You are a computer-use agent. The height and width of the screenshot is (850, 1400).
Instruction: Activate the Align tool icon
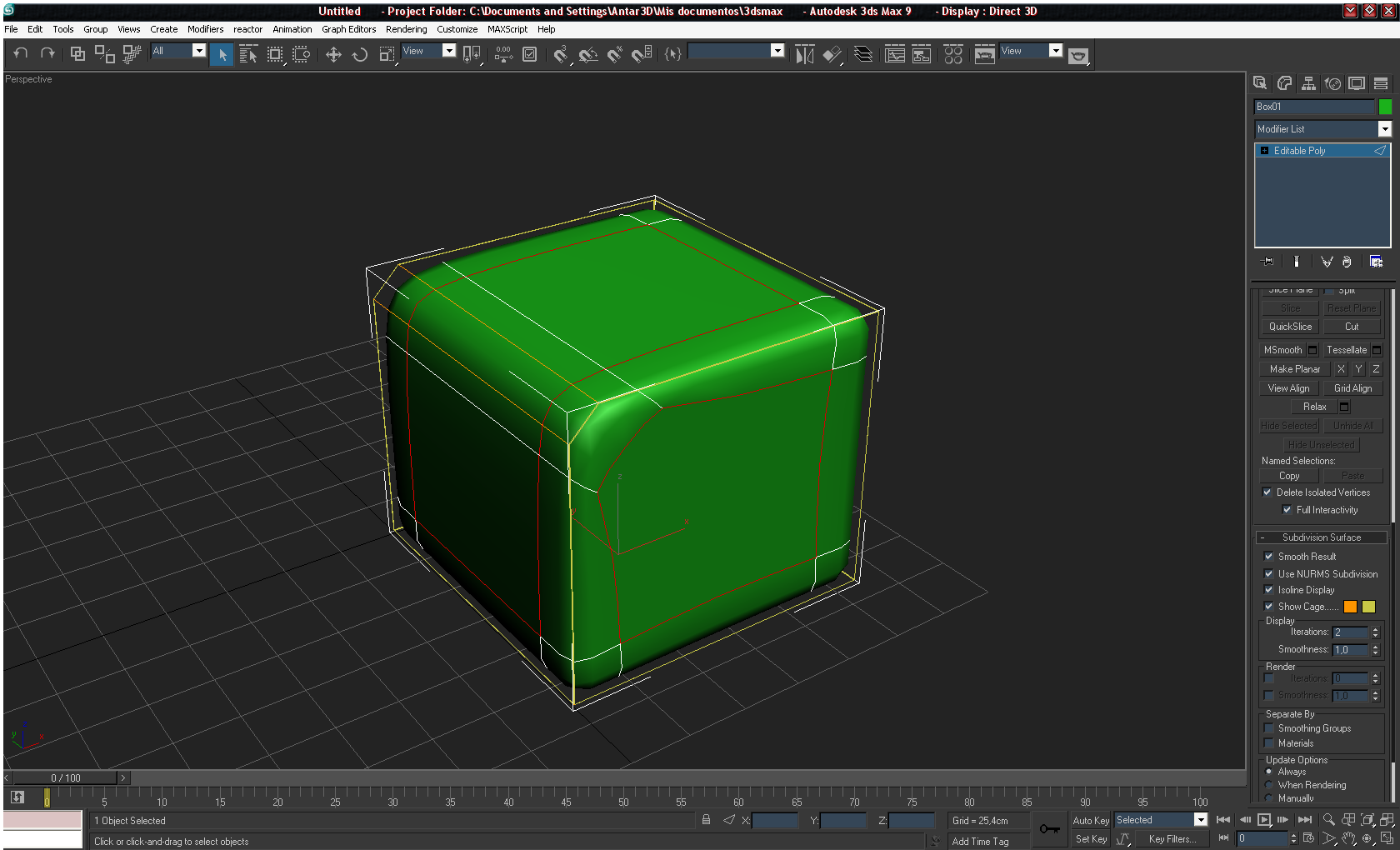[832, 54]
